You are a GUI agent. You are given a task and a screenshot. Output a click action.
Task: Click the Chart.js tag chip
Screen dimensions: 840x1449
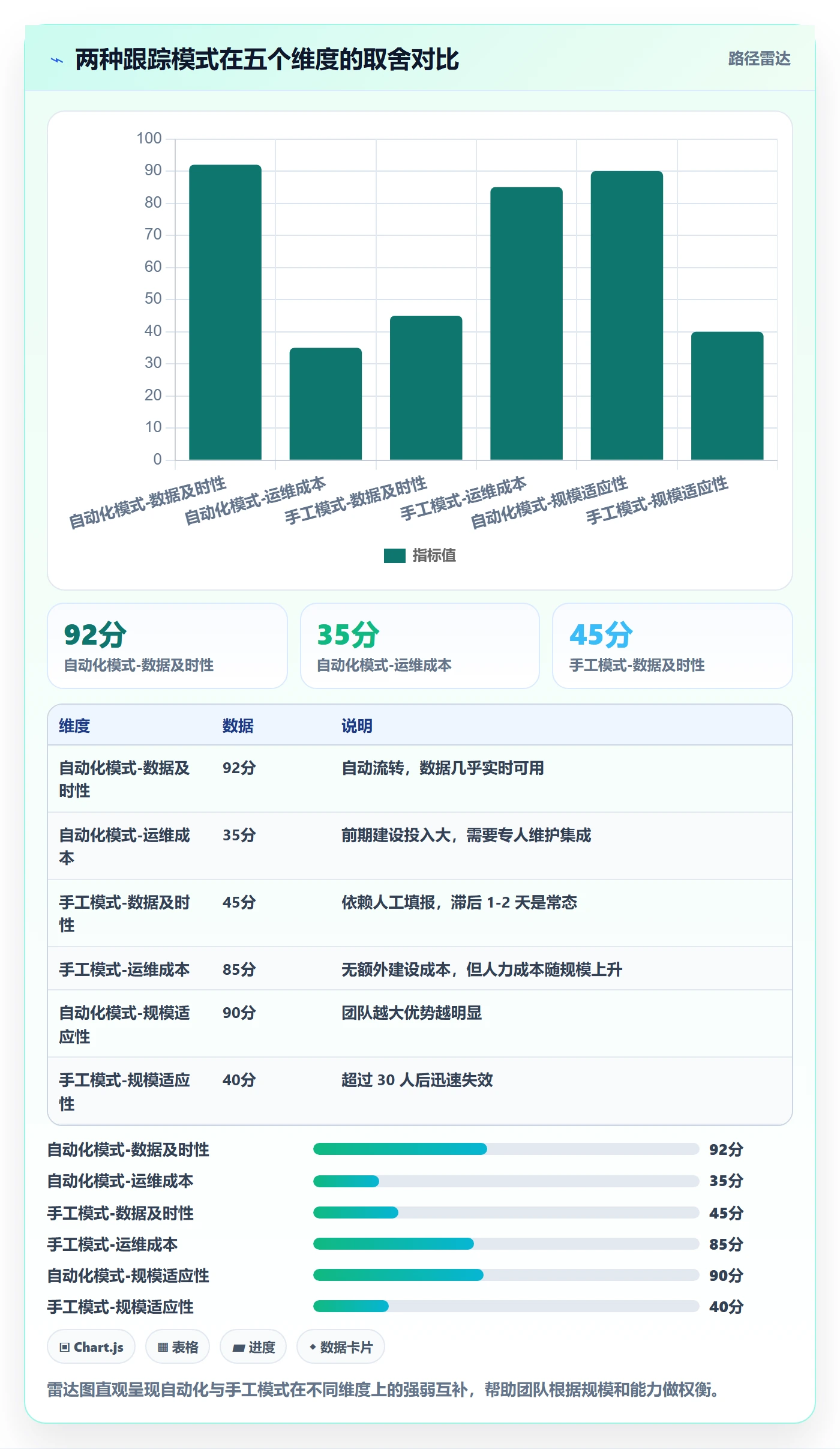pos(91,1347)
